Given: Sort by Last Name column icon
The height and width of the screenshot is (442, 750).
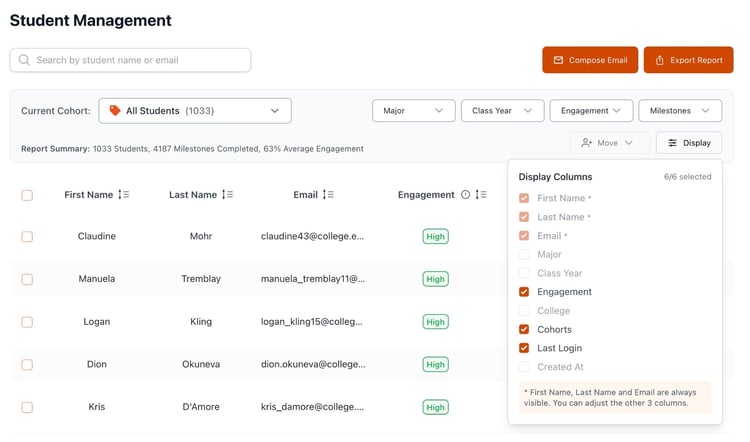Looking at the screenshot, I should click(x=227, y=195).
